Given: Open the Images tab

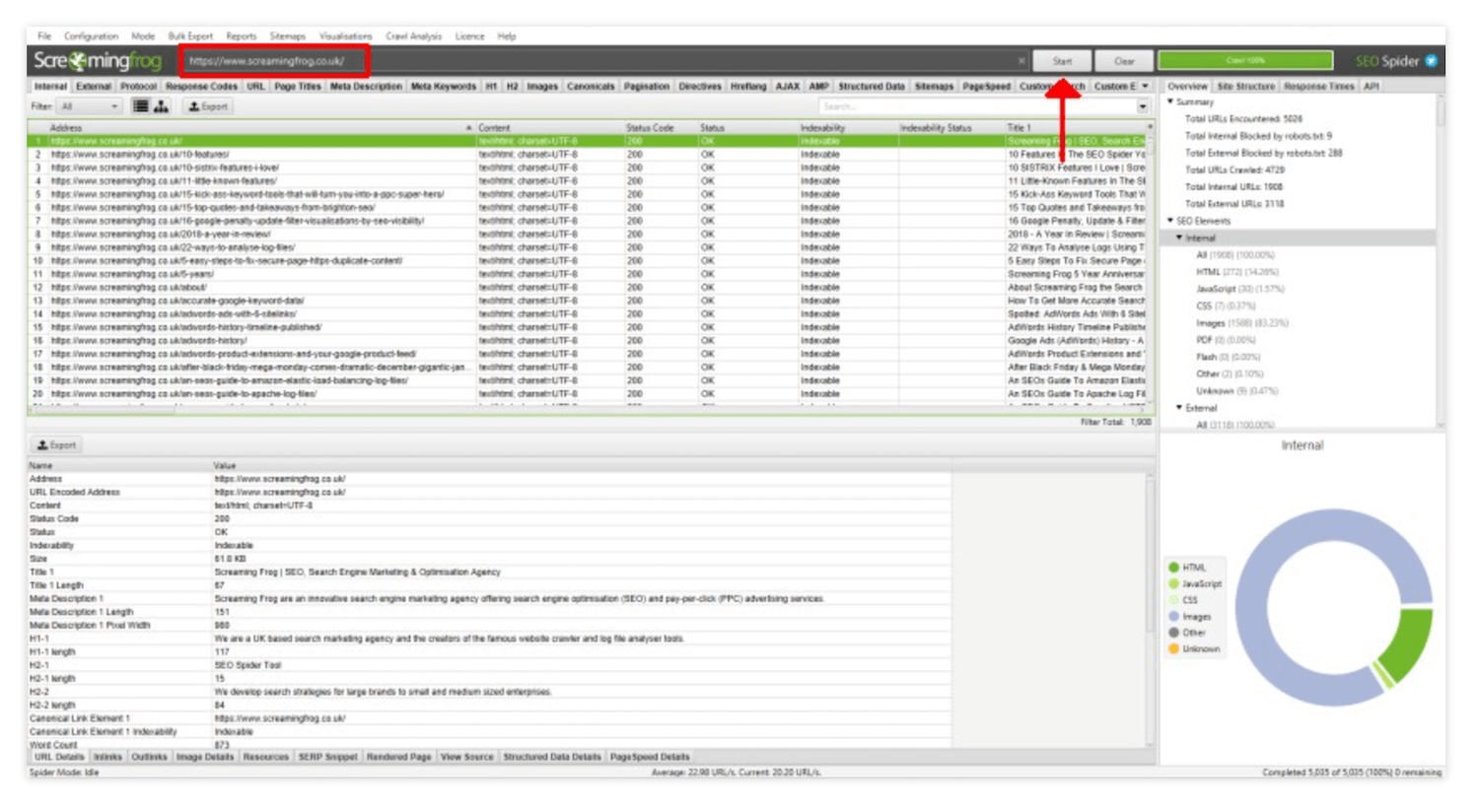Looking at the screenshot, I should click(542, 87).
